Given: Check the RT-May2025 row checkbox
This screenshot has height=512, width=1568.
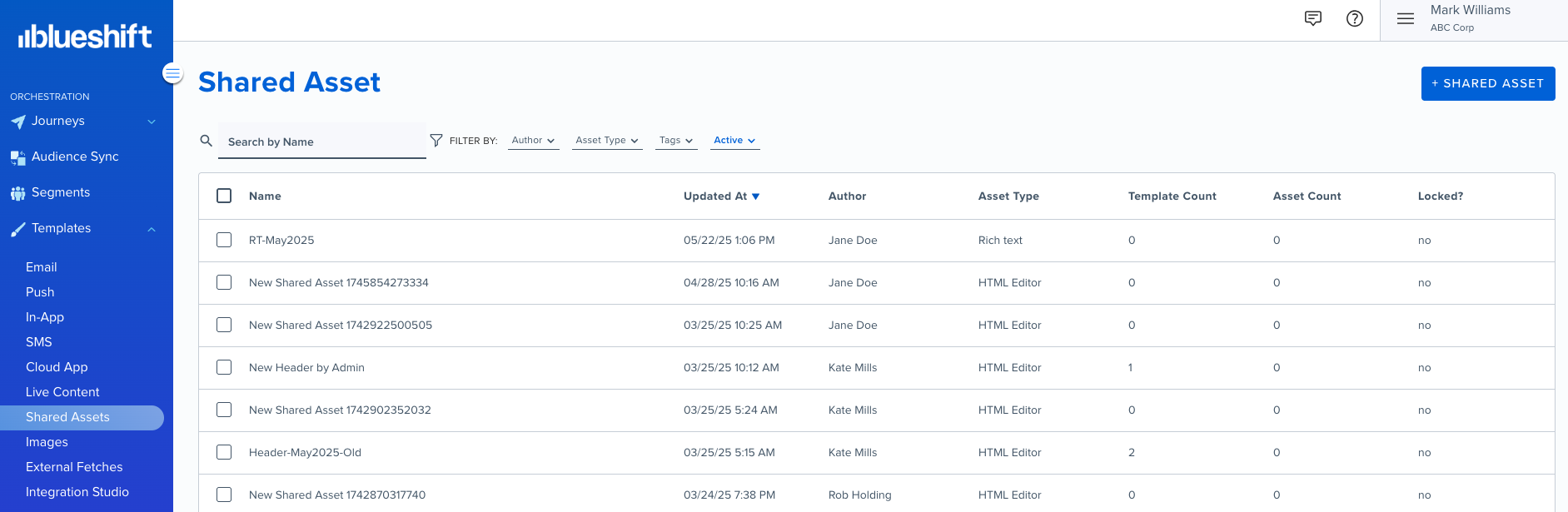Looking at the screenshot, I should (224, 240).
